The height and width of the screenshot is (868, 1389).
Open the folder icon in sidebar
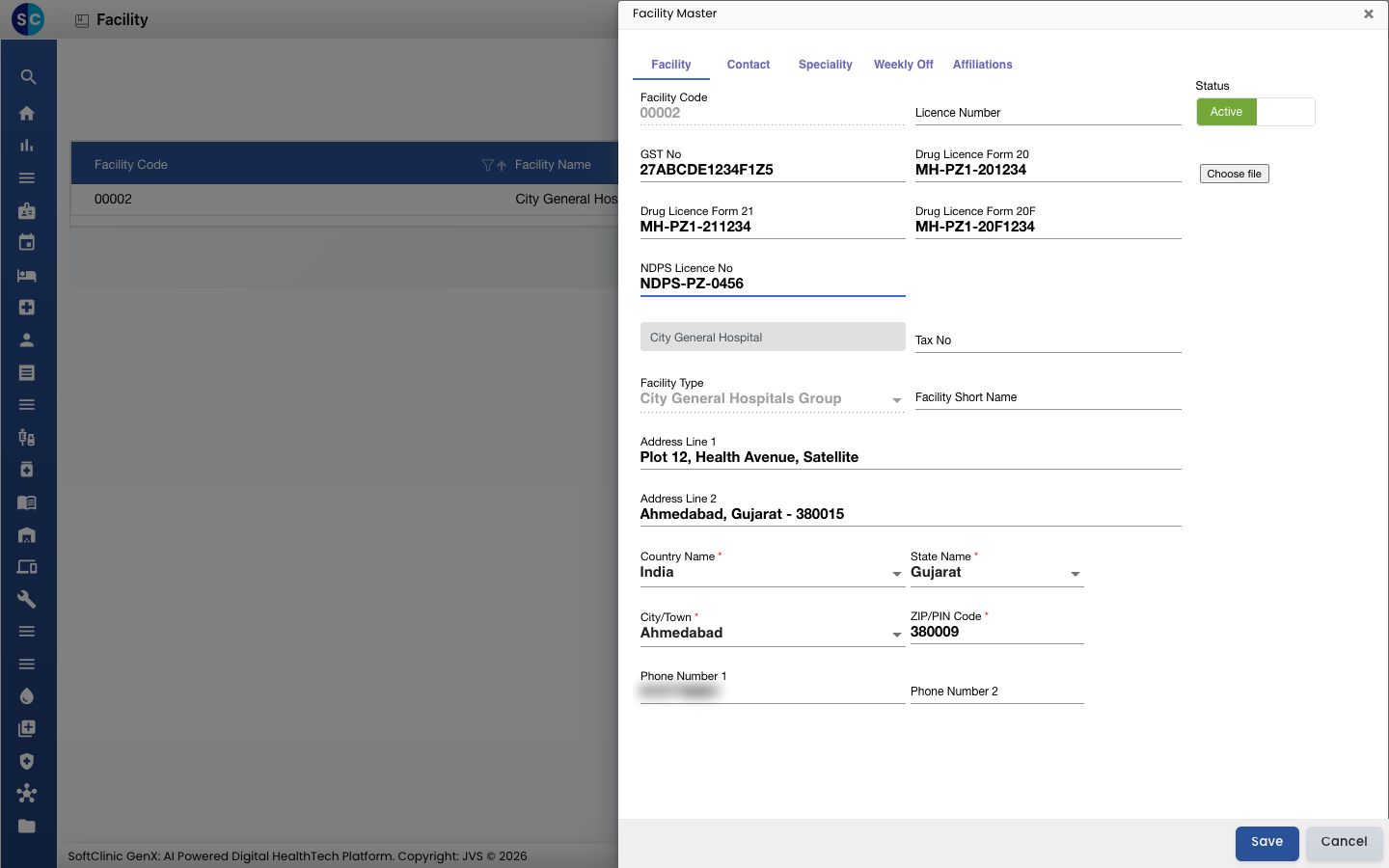[27, 826]
